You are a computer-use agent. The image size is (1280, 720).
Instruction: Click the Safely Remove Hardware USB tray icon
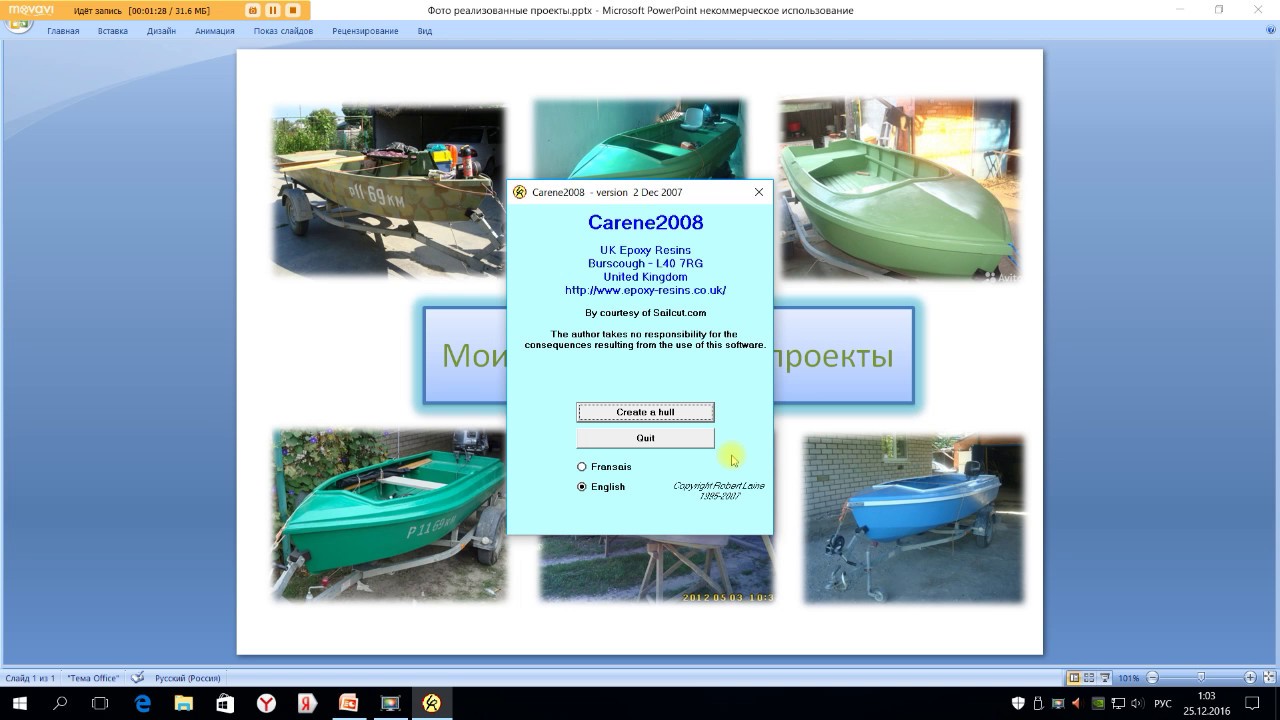pos(1038,703)
